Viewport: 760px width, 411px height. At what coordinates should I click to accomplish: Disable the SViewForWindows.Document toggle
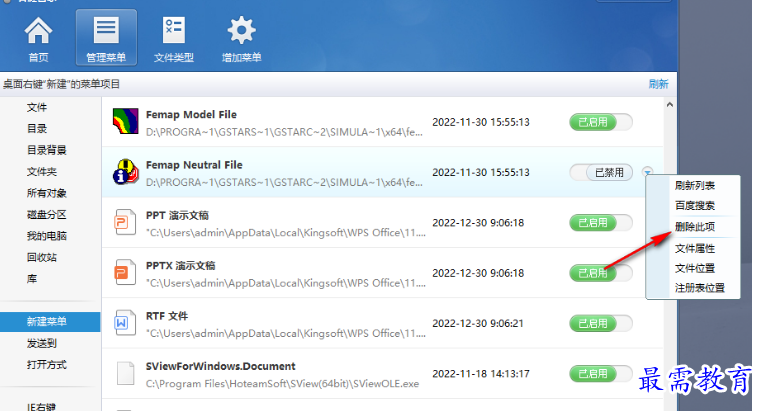pyautogui.click(x=601, y=374)
